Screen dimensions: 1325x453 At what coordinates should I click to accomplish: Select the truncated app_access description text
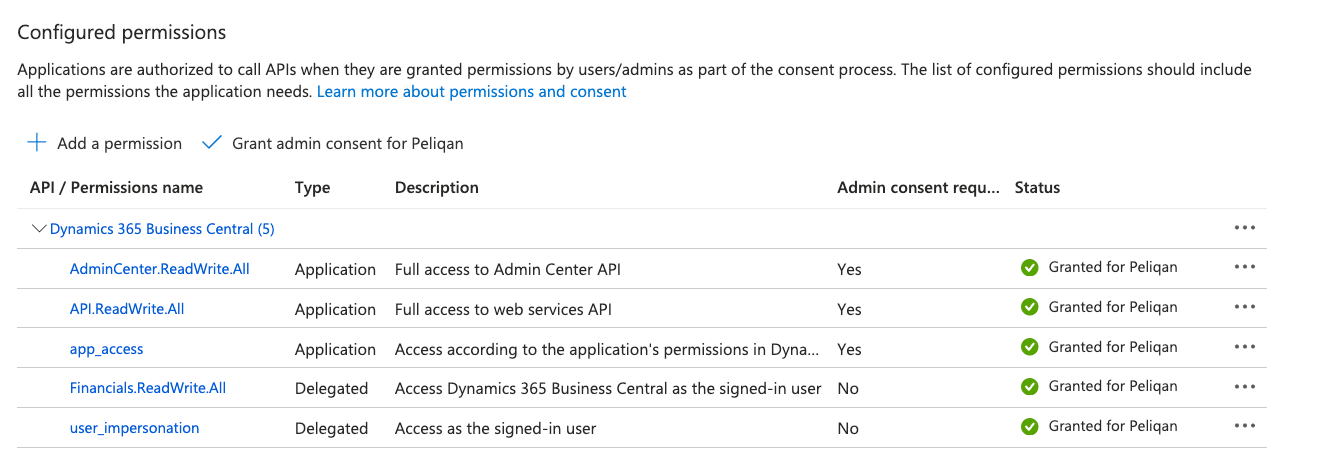click(x=607, y=349)
